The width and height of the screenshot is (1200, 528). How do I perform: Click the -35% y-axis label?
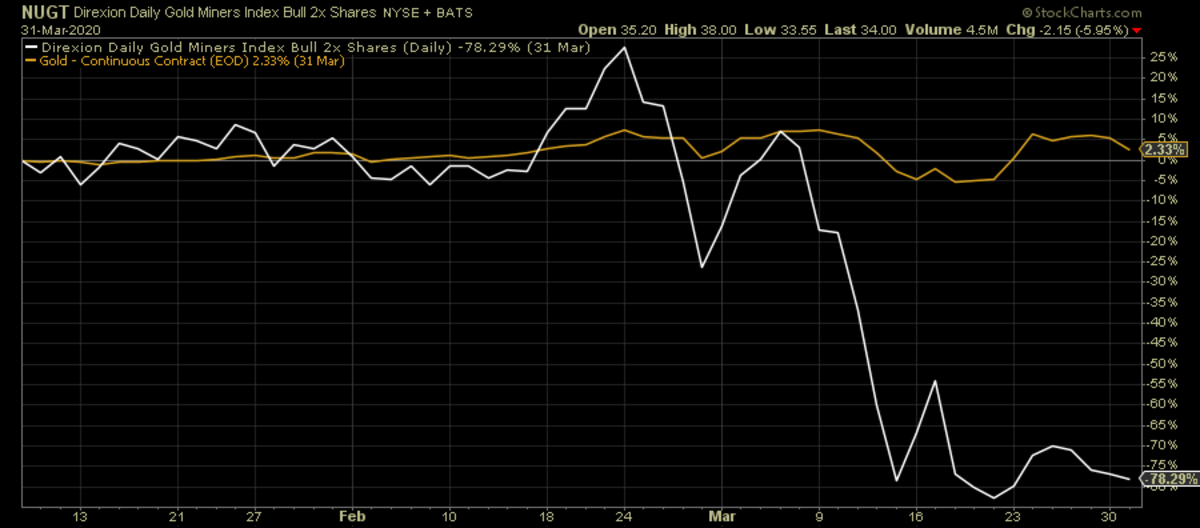tap(1161, 302)
